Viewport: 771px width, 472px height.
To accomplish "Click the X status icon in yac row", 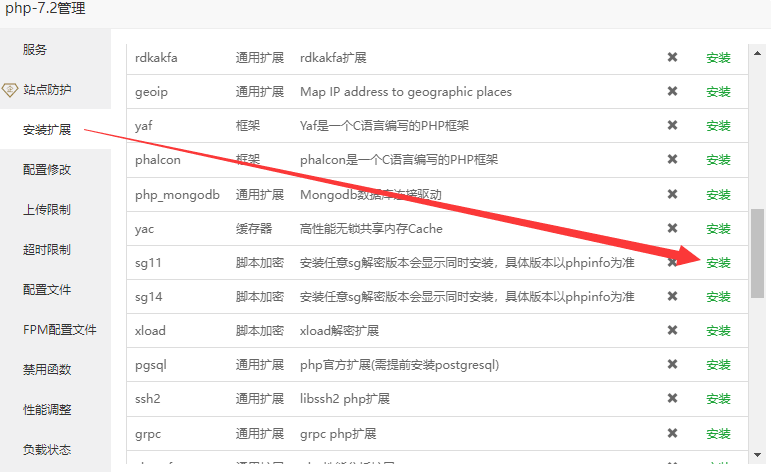I will point(672,228).
